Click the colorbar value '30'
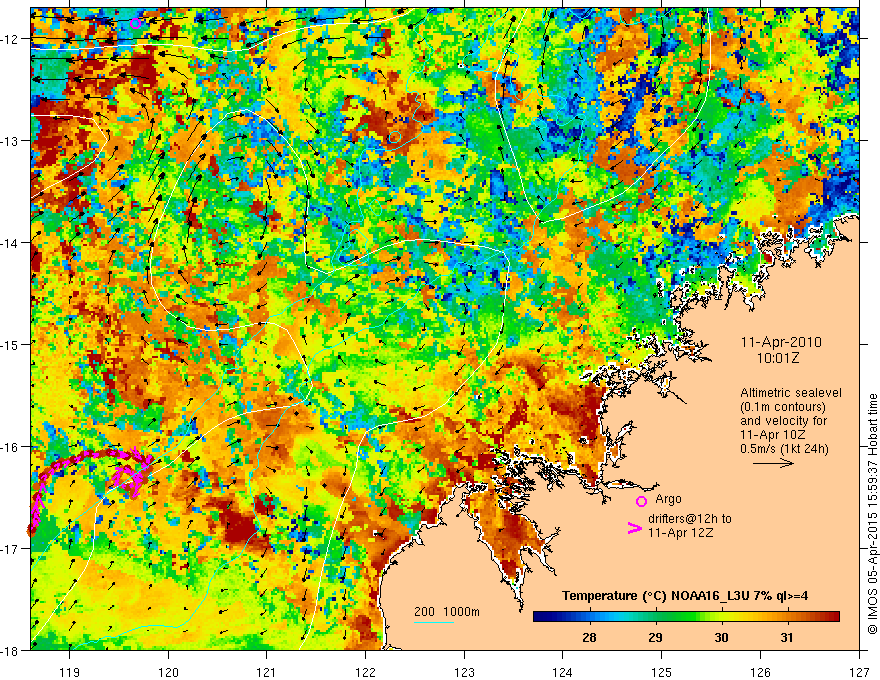880x680 pixels. tap(721, 637)
